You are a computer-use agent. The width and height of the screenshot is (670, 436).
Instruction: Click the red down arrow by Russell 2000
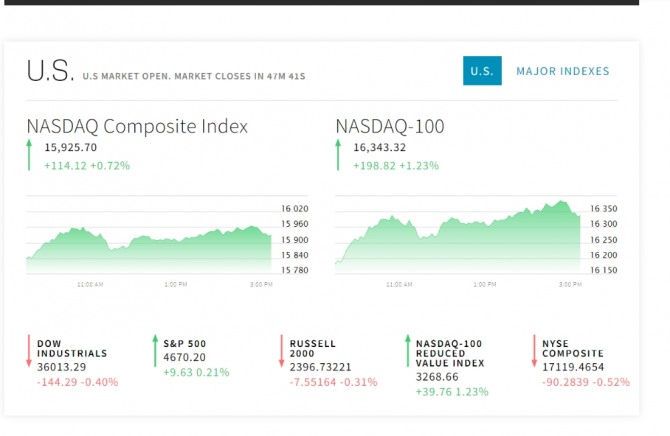pos(281,351)
